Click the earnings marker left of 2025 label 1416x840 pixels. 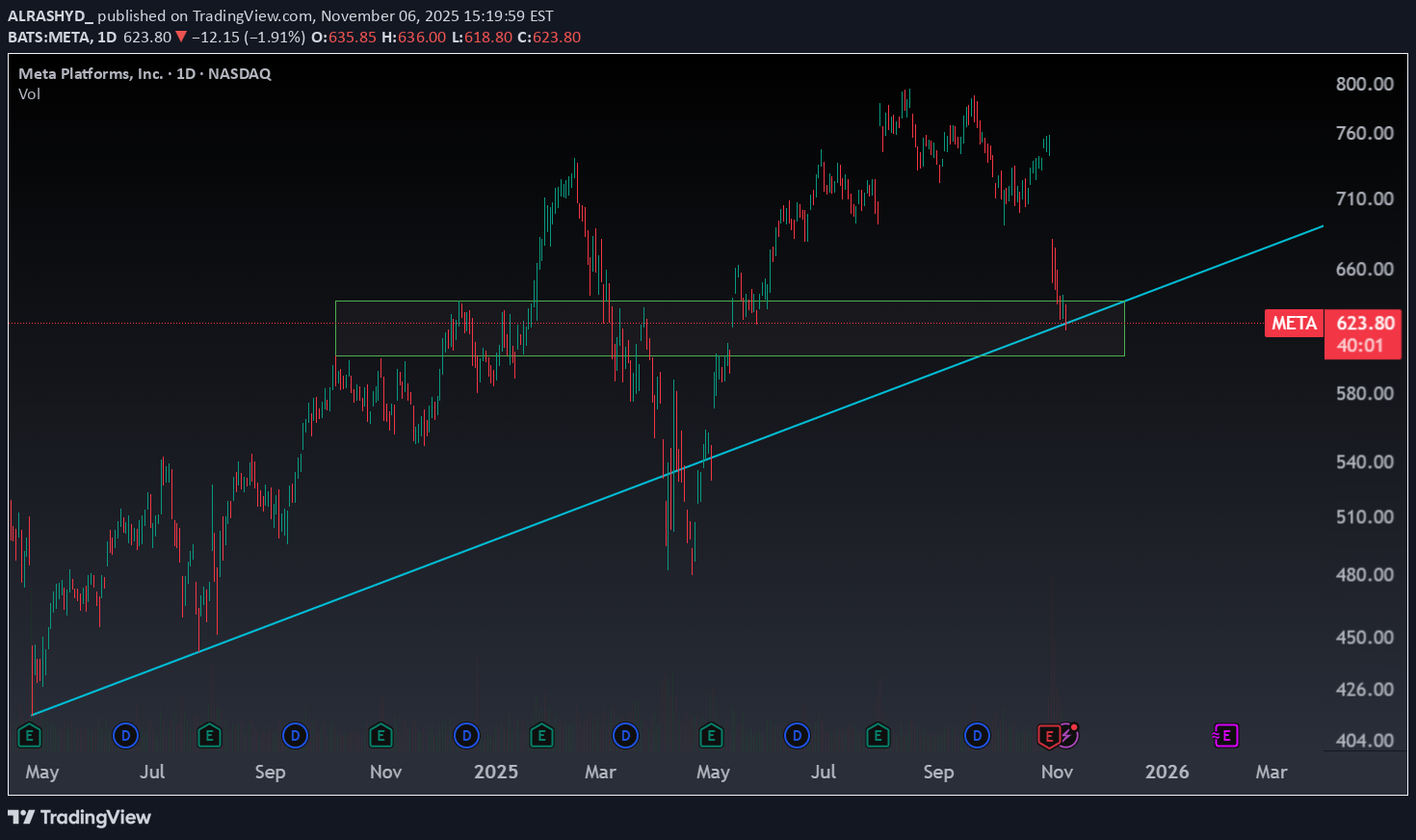coord(380,737)
